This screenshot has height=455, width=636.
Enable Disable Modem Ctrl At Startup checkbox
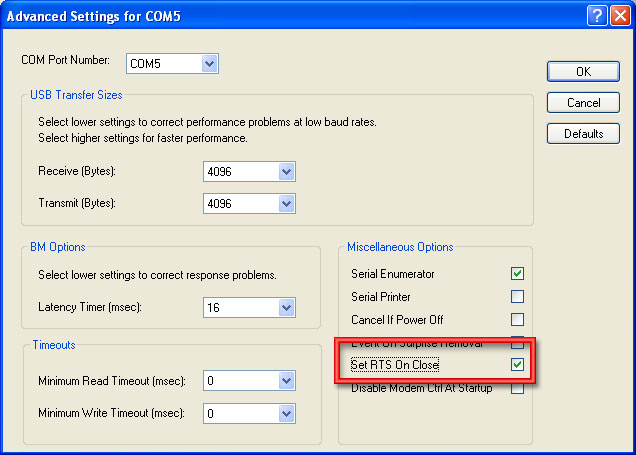[517, 388]
